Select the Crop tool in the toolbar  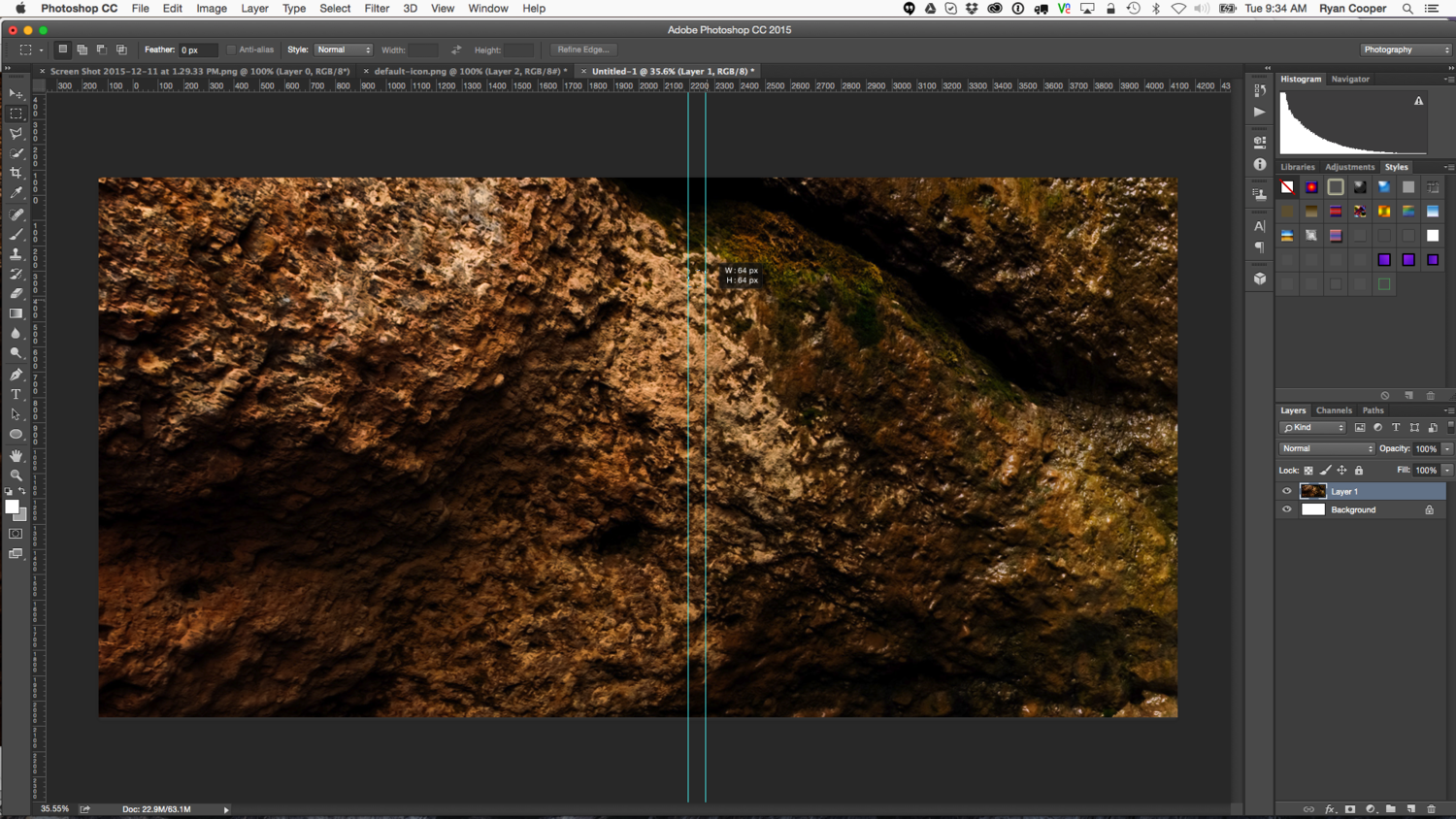click(16, 171)
